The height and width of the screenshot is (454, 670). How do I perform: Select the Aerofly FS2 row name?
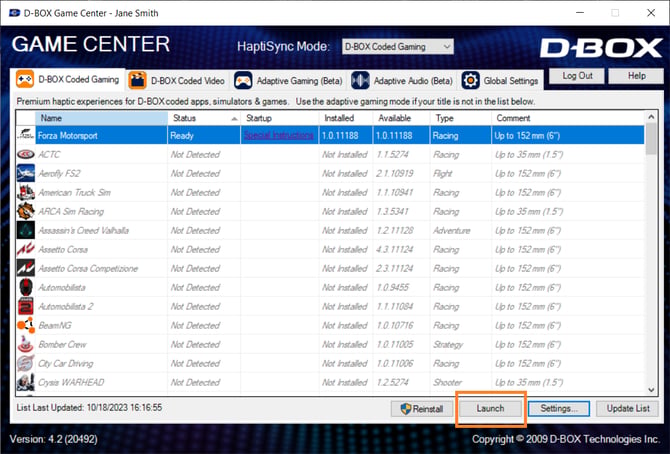pos(59,174)
